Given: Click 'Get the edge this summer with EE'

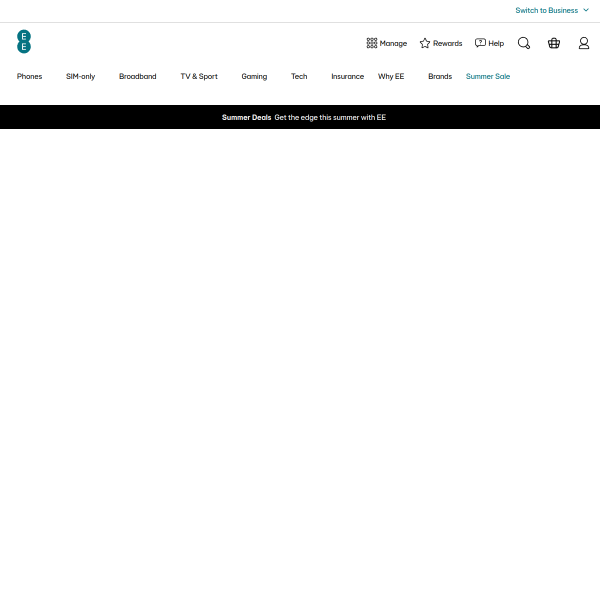Looking at the screenshot, I should [x=330, y=117].
